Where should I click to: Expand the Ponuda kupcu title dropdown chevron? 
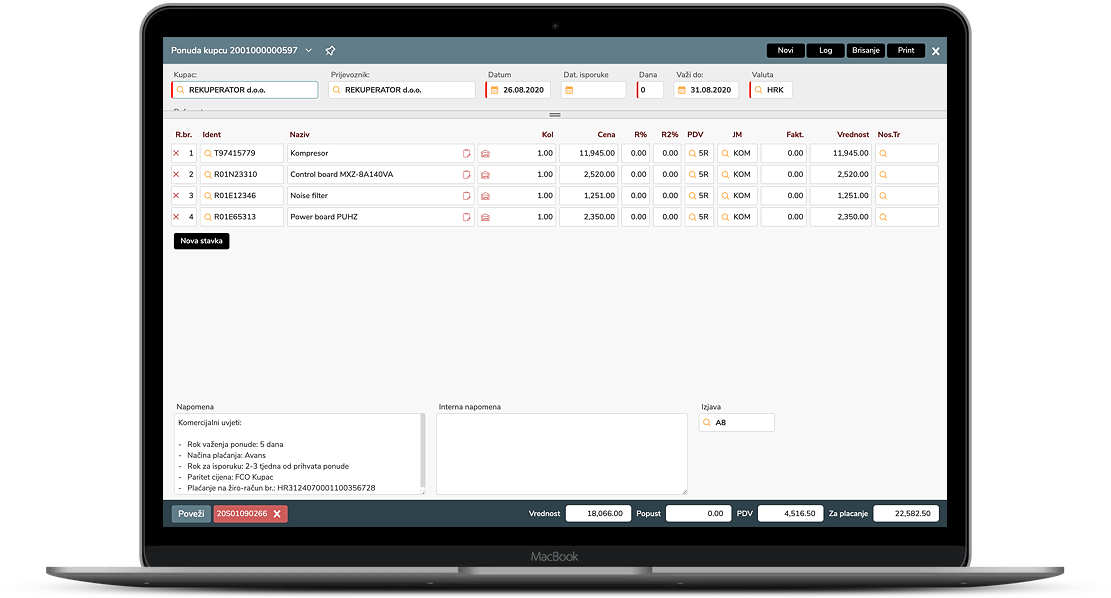tap(309, 51)
